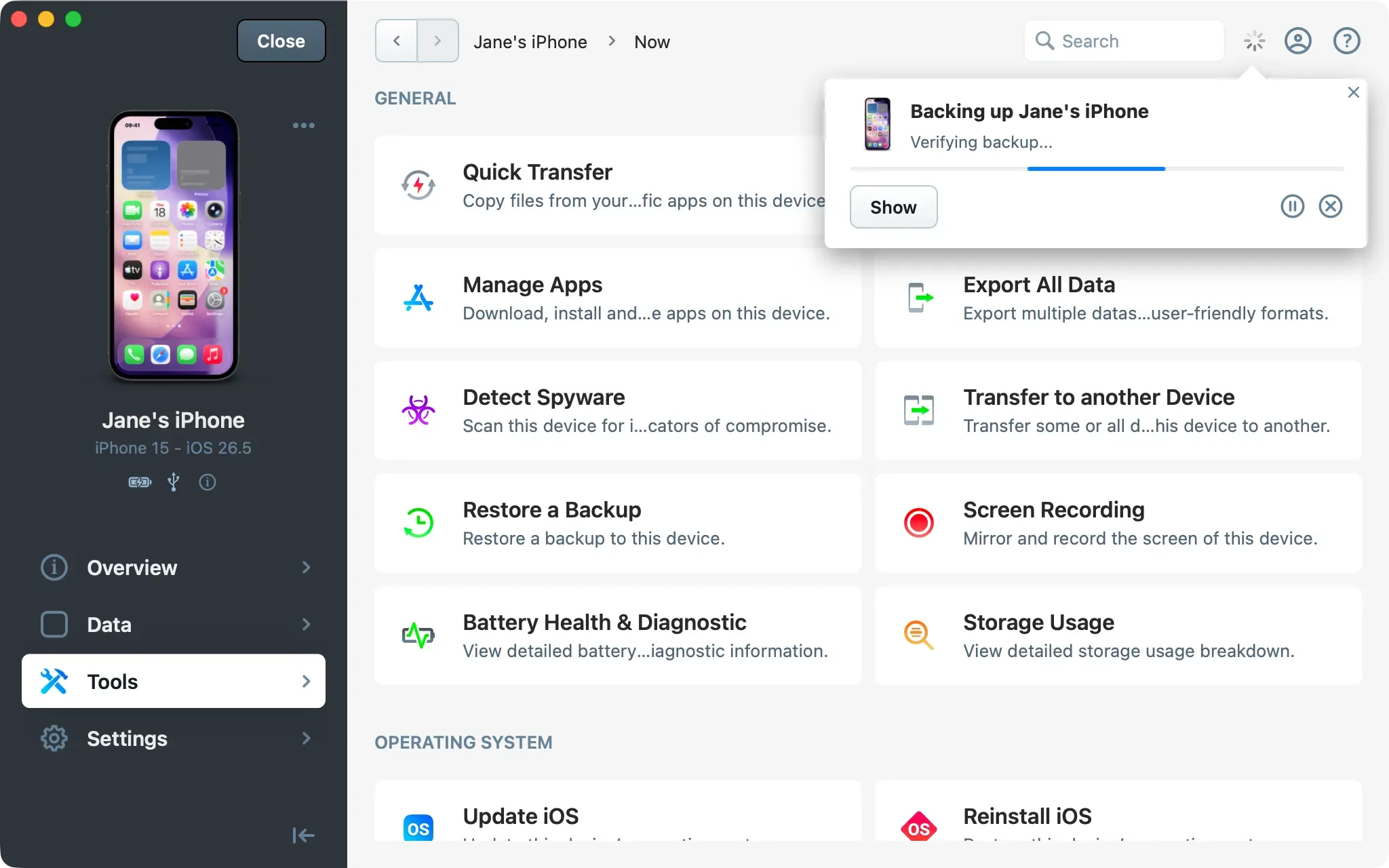Open the user account icon
The image size is (1389, 868).
pyautogui.click(x=1297, y=41)
